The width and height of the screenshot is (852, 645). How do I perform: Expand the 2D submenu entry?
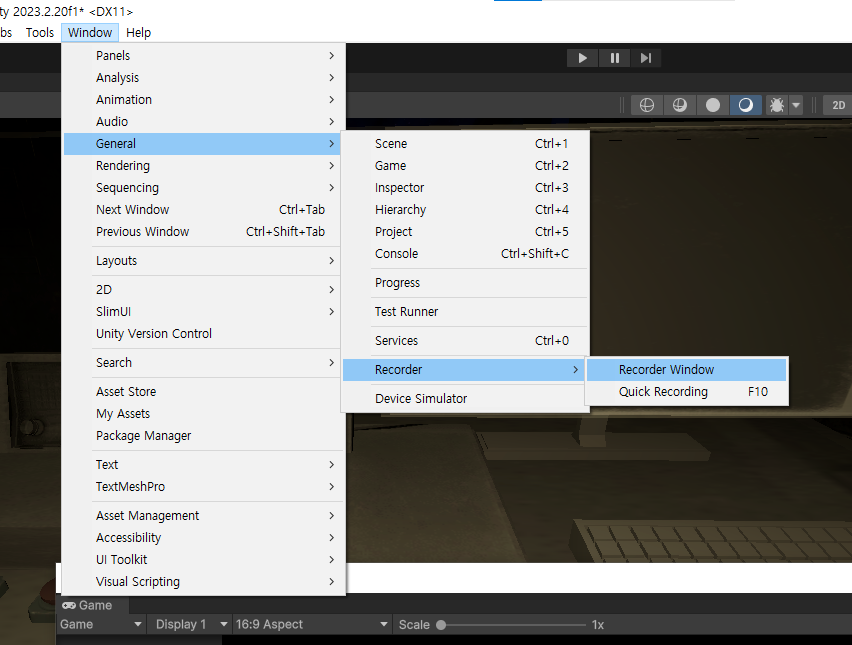click(204, 290)
